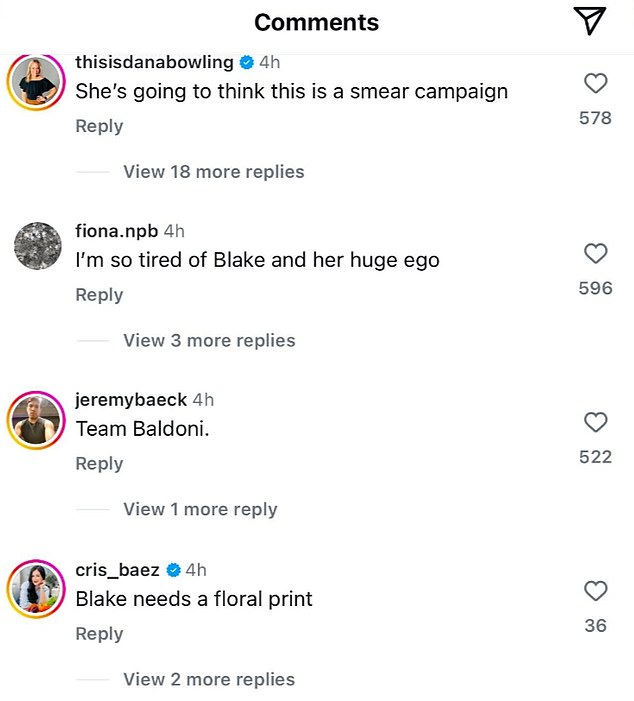Open thisisdanabowling's profile picture

(x=36, y=81)
